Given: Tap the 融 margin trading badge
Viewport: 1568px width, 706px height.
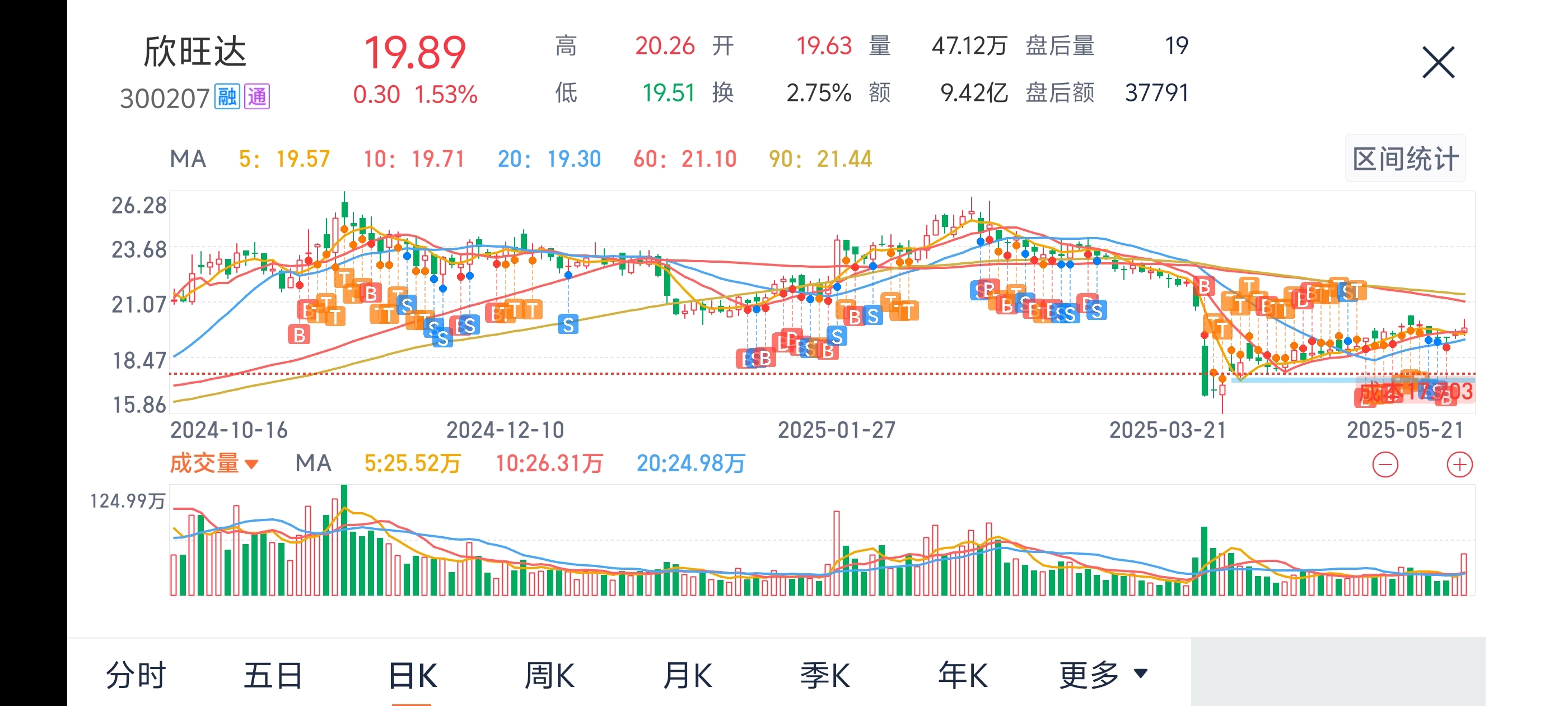Looking at the screenshot, I should coord(227,97).
